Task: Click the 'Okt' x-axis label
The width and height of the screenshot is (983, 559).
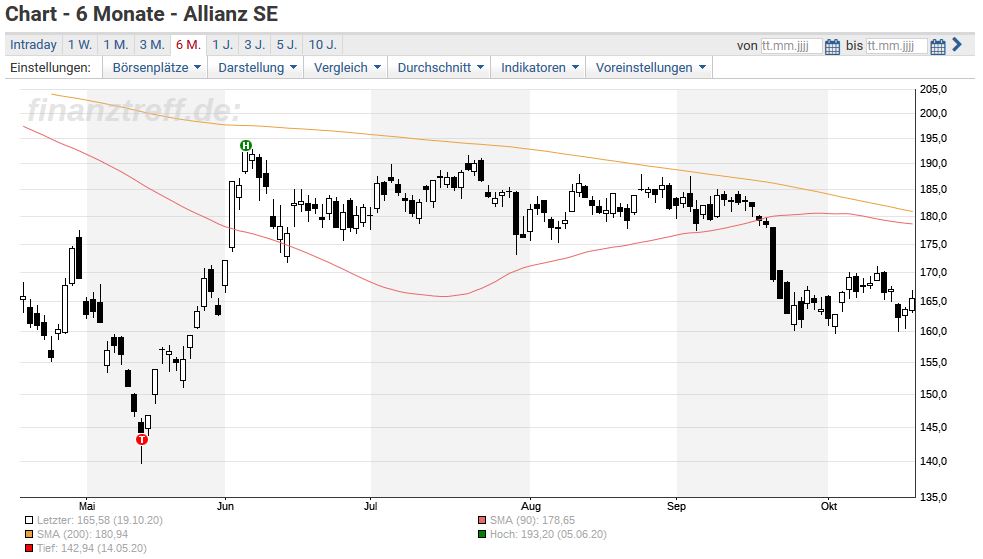Action: pos(829,506)
